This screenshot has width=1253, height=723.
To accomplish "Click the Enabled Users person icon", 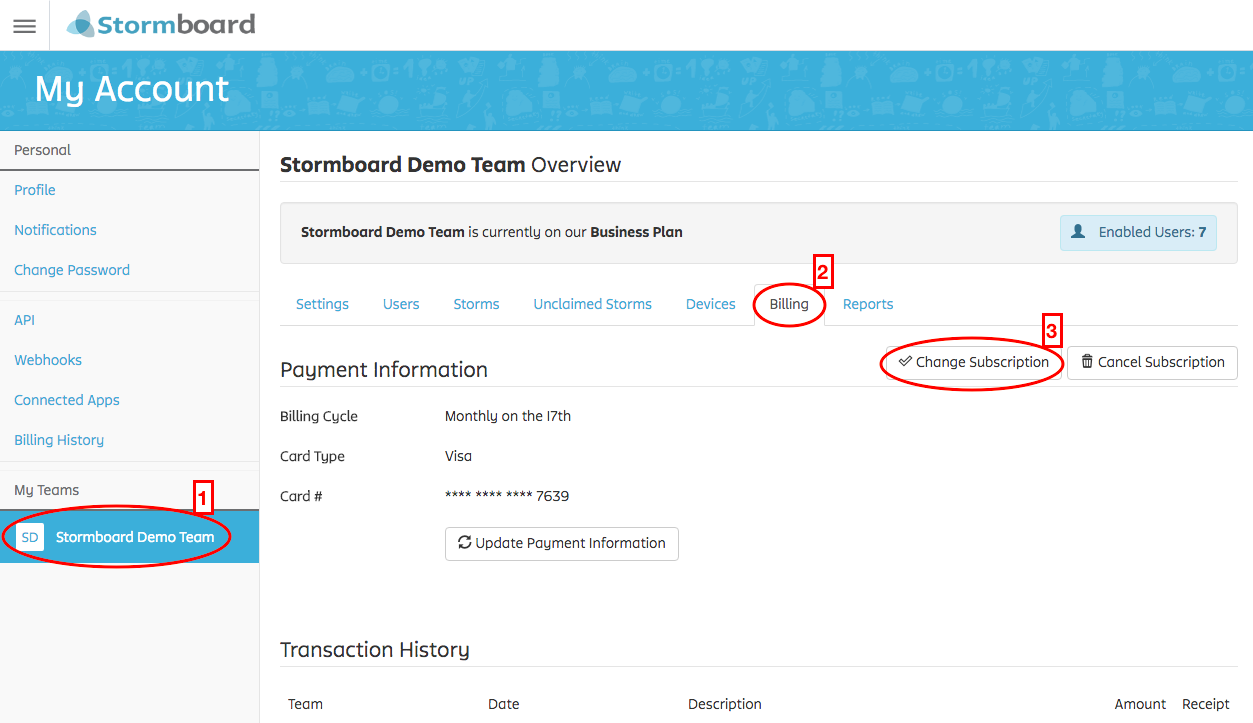I will pyautogui.click(x=1078, y=232).
